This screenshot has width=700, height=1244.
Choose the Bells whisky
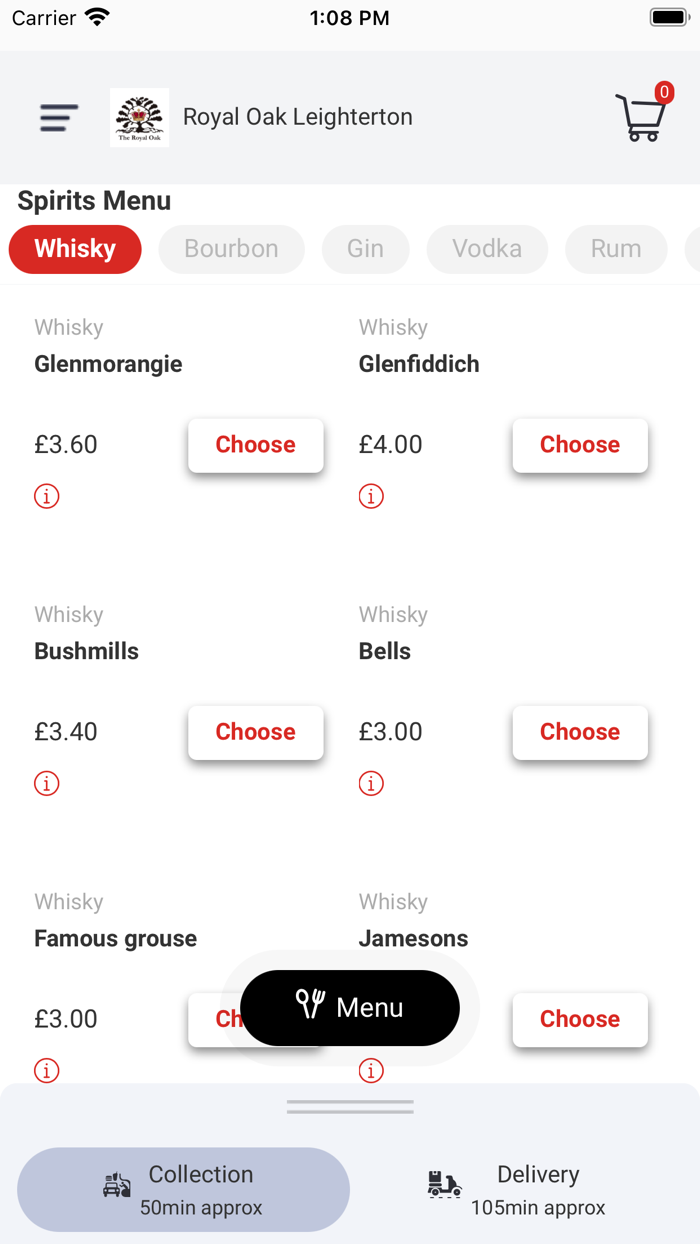click(580, 732)
